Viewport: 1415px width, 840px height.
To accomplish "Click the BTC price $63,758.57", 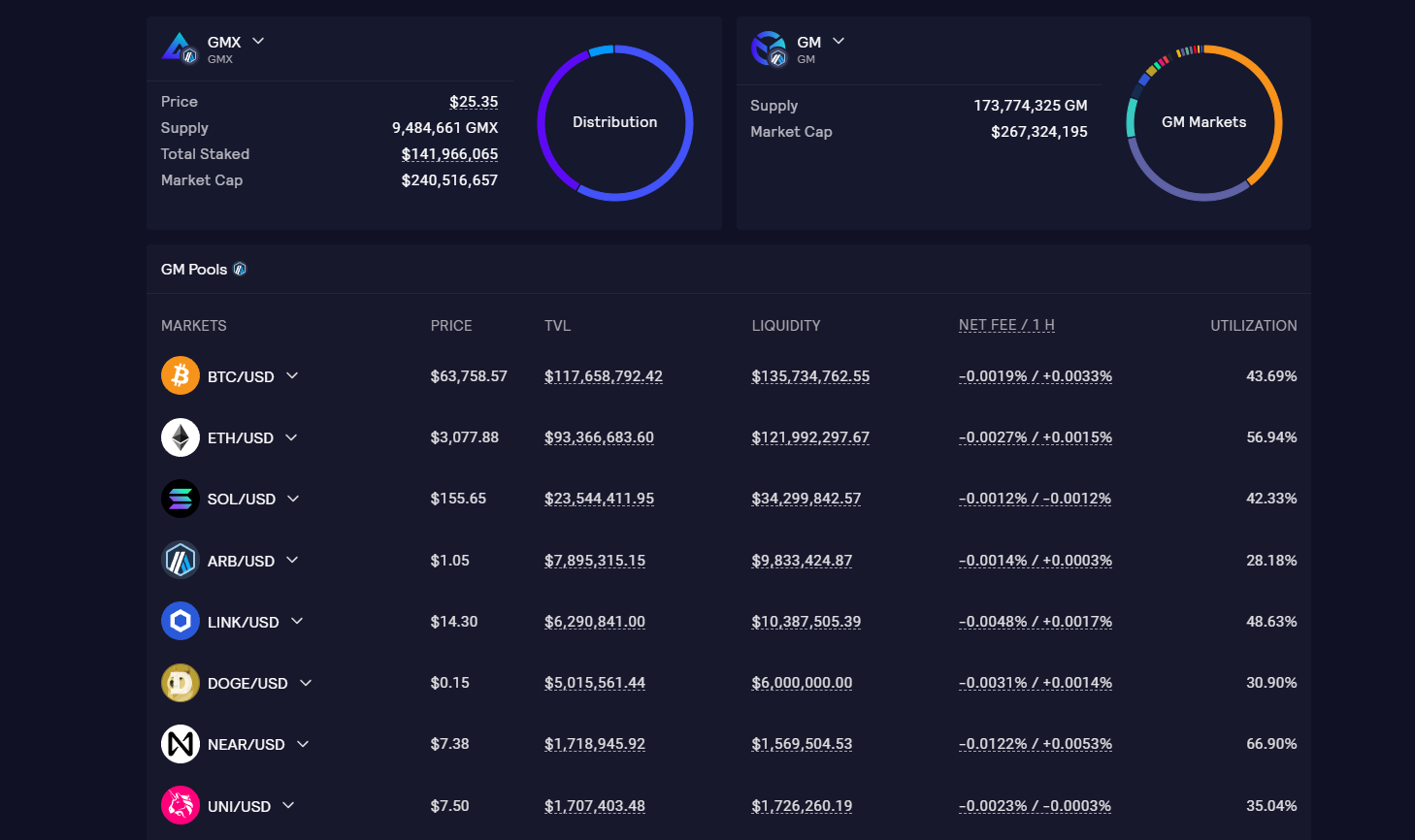I will [x=469, y=376].
